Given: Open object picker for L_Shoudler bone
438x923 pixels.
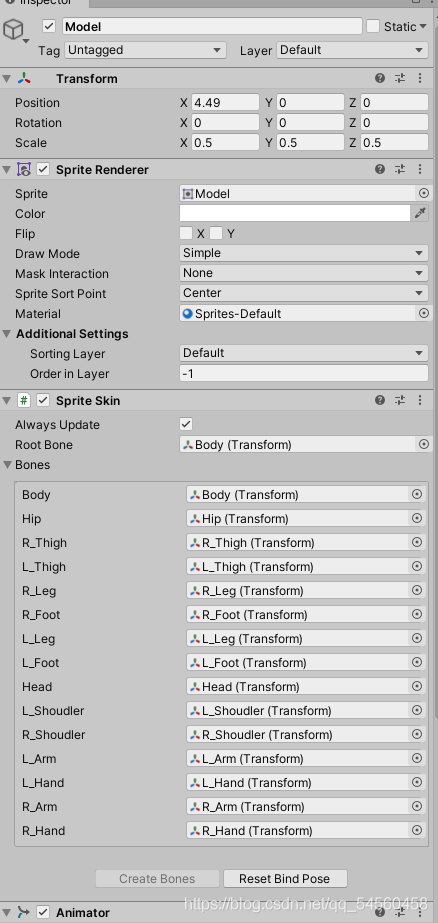Looking at the screenshot, I should click(417, 710).
